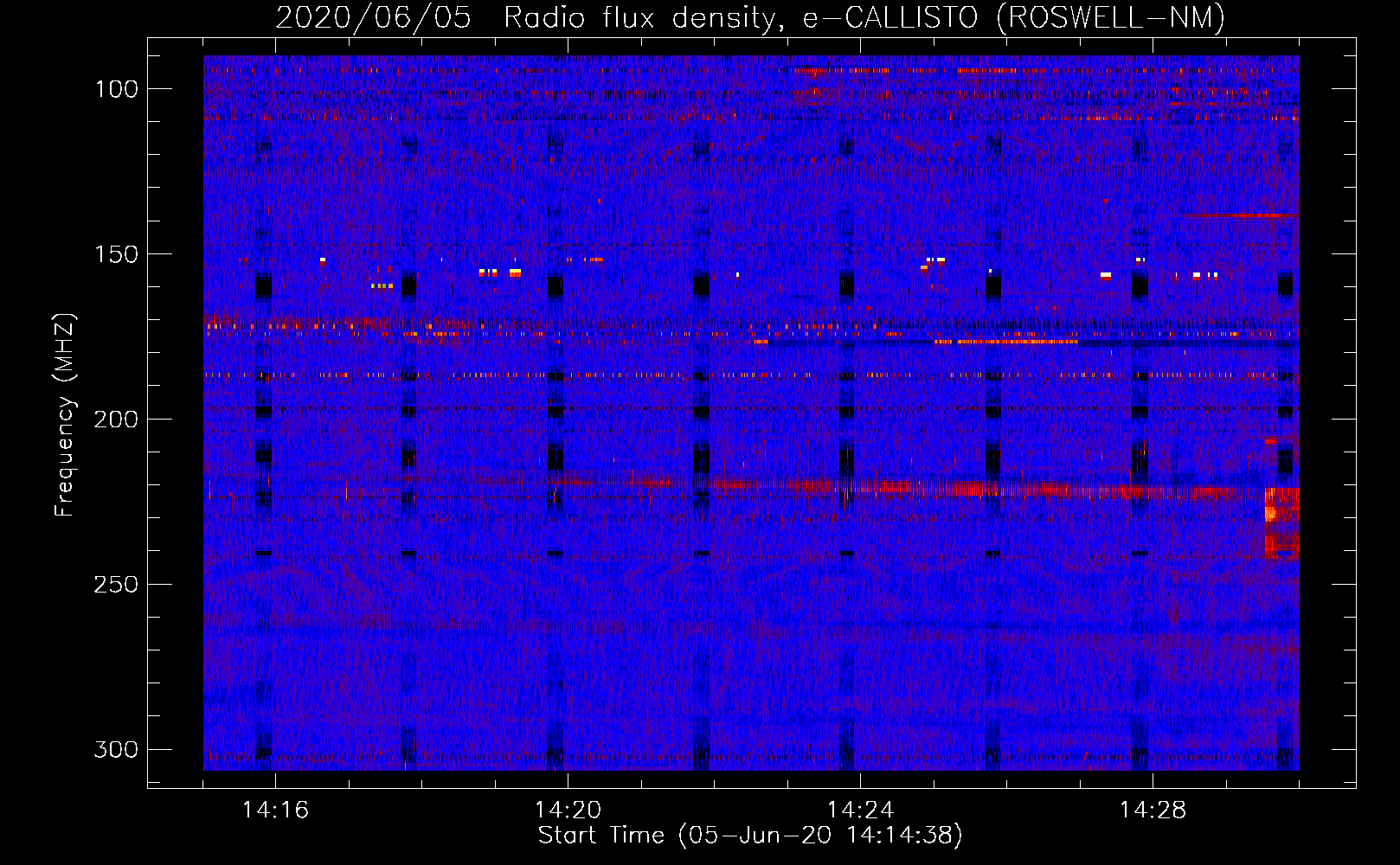Click the date "2020/06/05" in the title
The width and height of the screenshot is (1400, 865).
pyautogui.click(x=374, y=17)
